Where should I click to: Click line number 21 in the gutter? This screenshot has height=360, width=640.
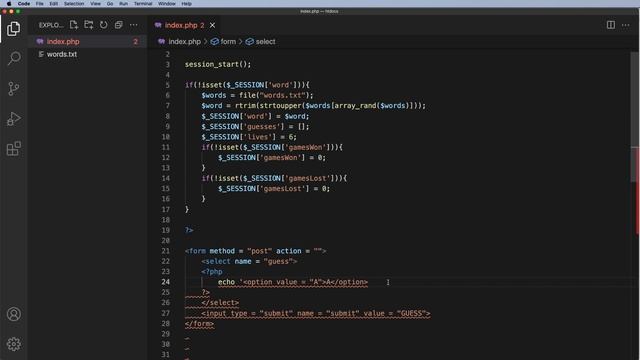pyautogui.click(x=165, y=251)
